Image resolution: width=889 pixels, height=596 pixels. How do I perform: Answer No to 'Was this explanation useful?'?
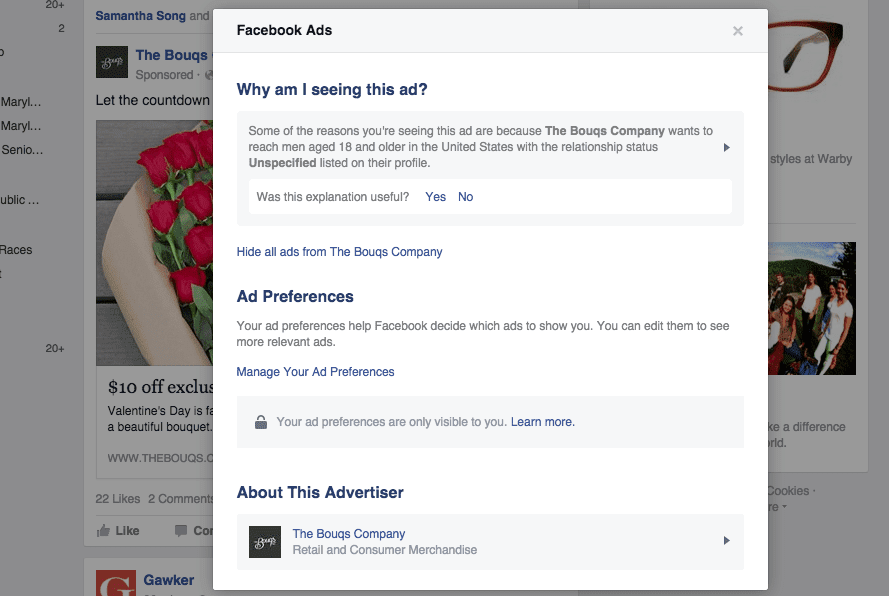(x=465, y=197)
